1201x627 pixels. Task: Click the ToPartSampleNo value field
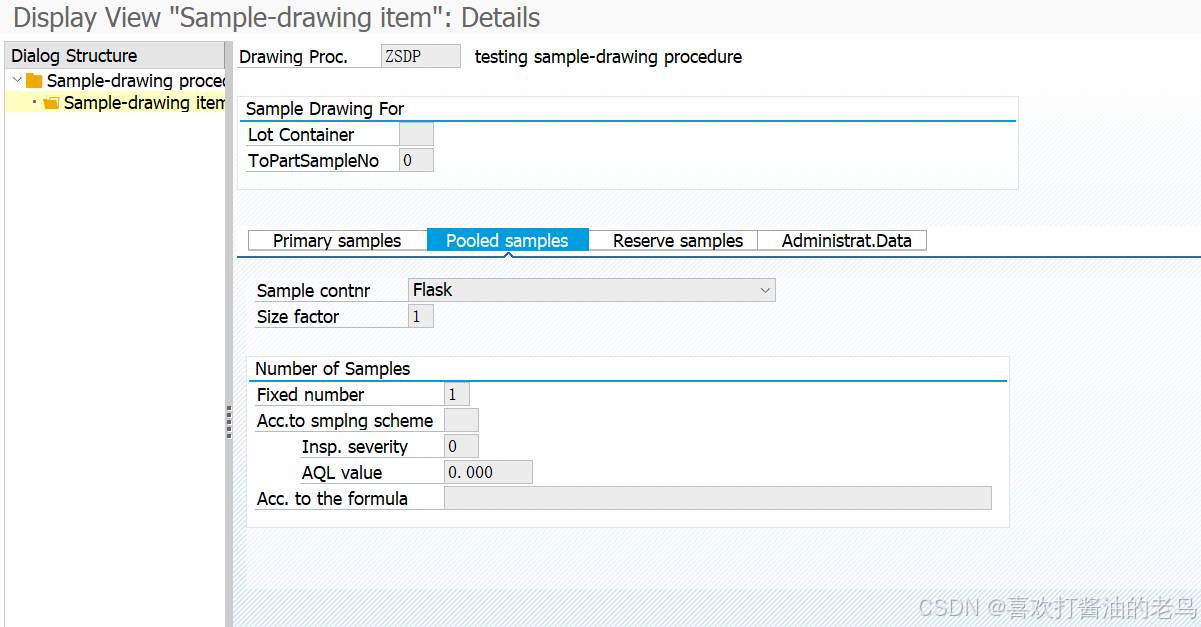pyautogui.click(x=417, y=159)
